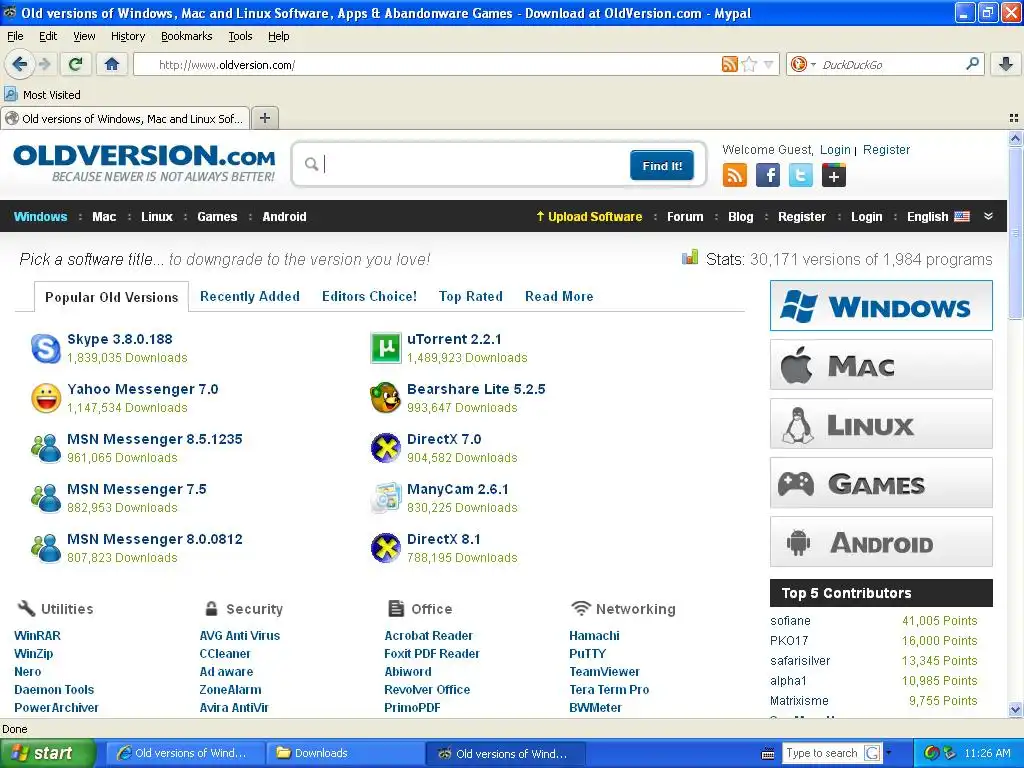This screenshot has width=1024, height=768.
Task: Open the Downloads arrow toolbar button
Action: pyautogui.click(x=1006, y=64)
